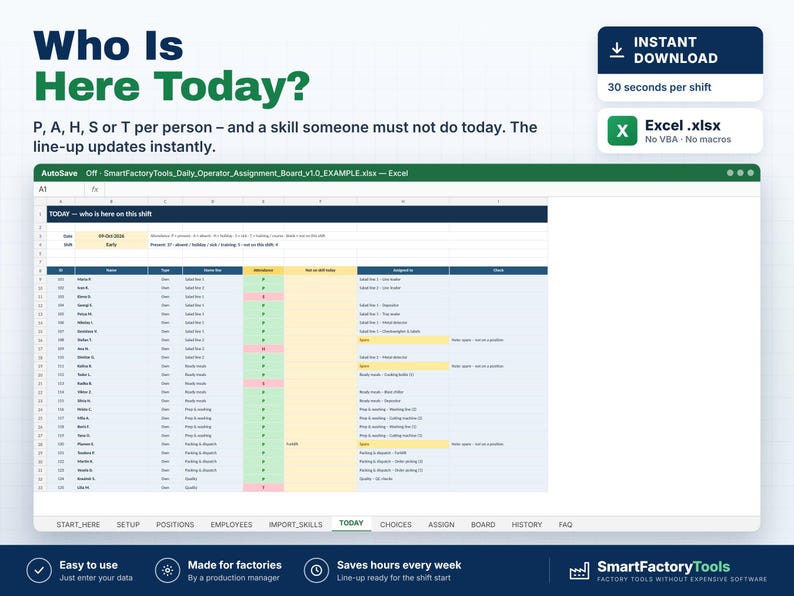Click the A1 name box
The height and width of the screenshot is (596, 794).
[x=59, y=189]
